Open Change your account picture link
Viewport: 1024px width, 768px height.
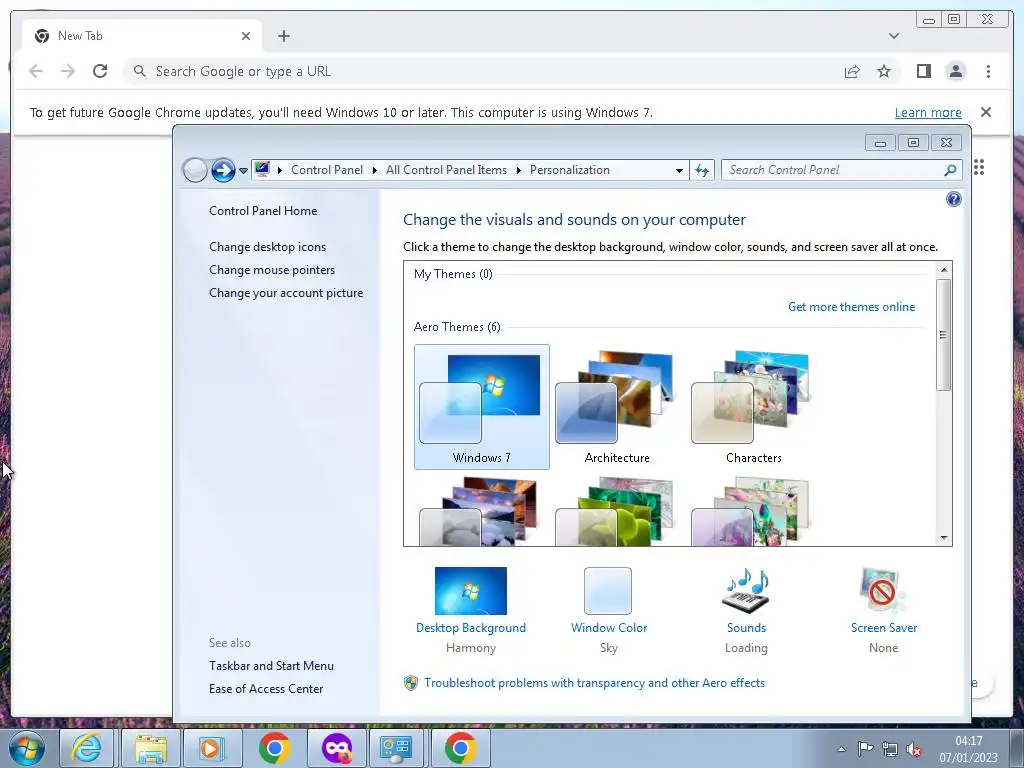286,293
